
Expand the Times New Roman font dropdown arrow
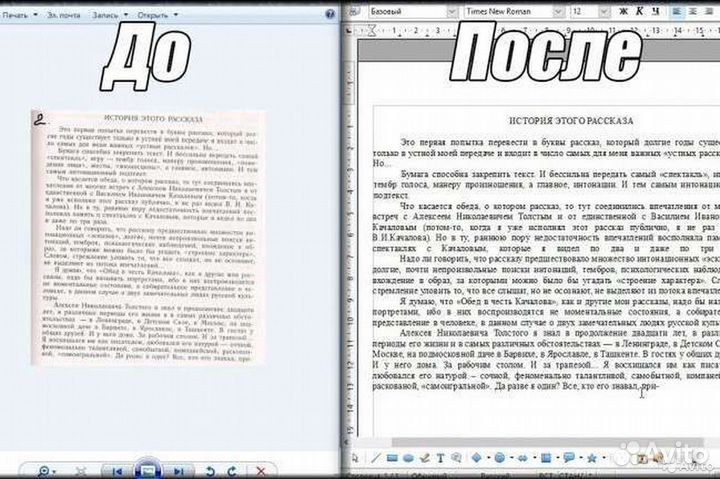click(558, 11)
